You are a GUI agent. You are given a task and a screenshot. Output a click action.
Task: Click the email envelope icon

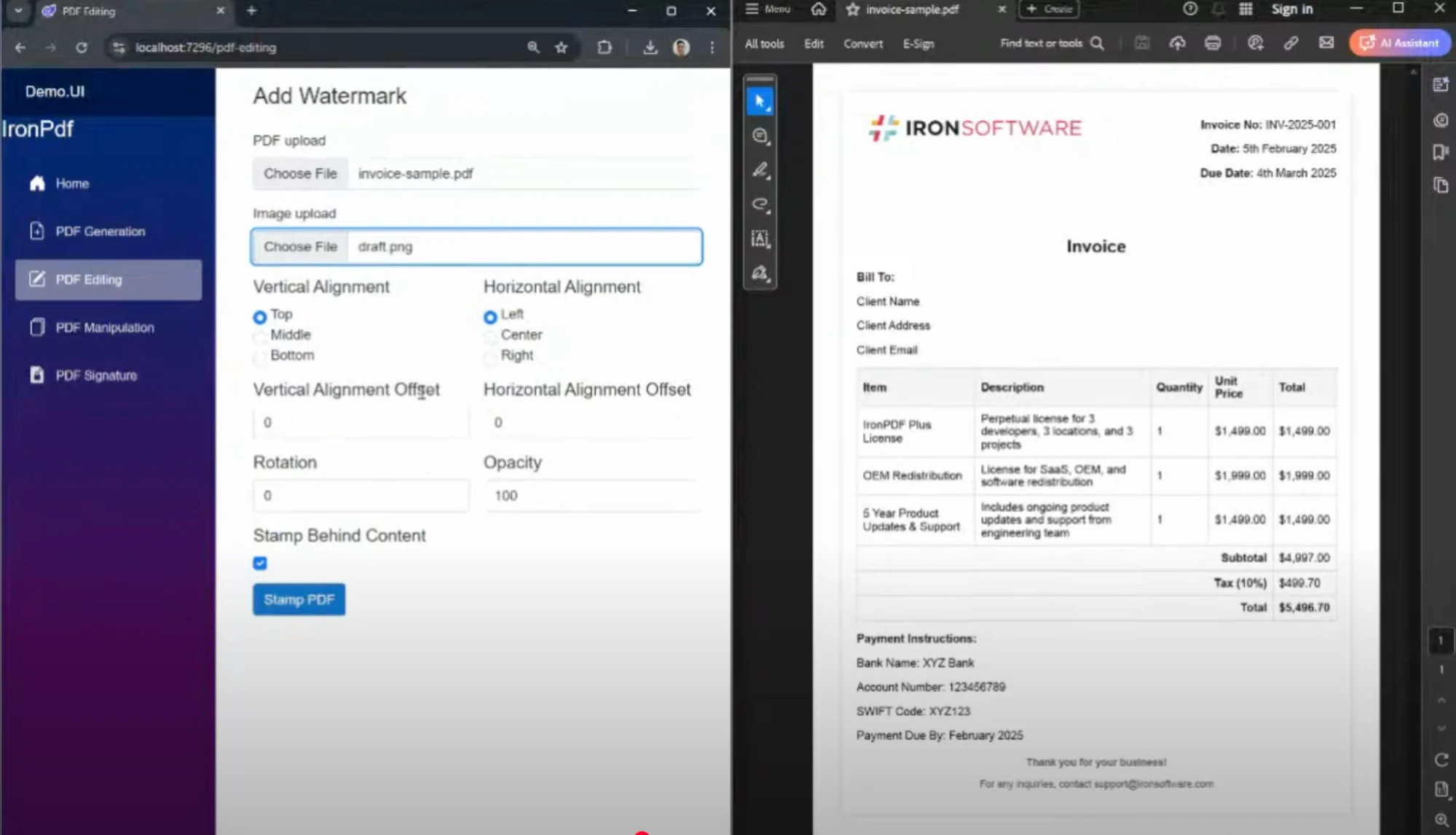click(1326, 44)
